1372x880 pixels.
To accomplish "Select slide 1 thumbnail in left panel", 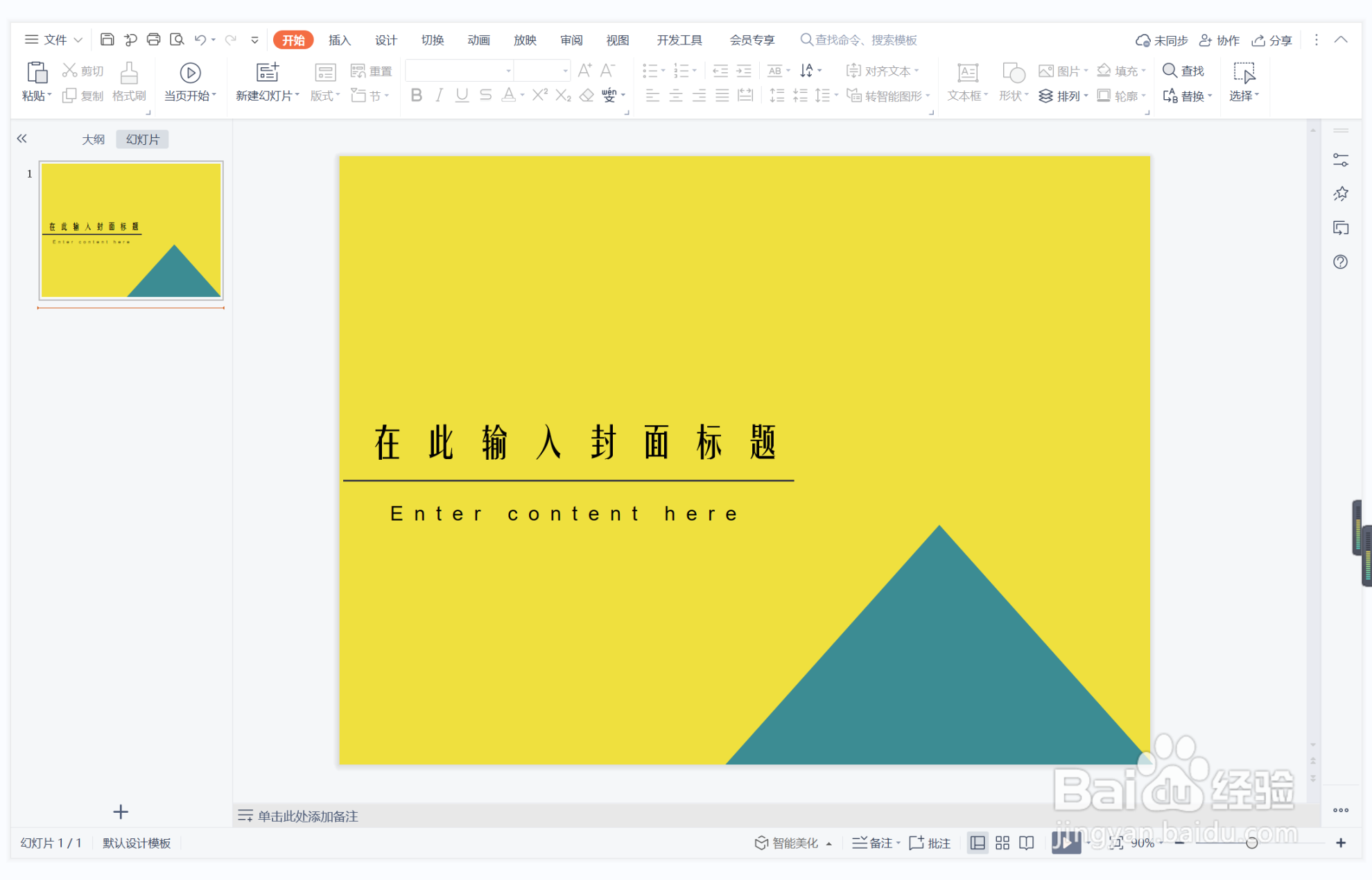I will click(130, 230).
